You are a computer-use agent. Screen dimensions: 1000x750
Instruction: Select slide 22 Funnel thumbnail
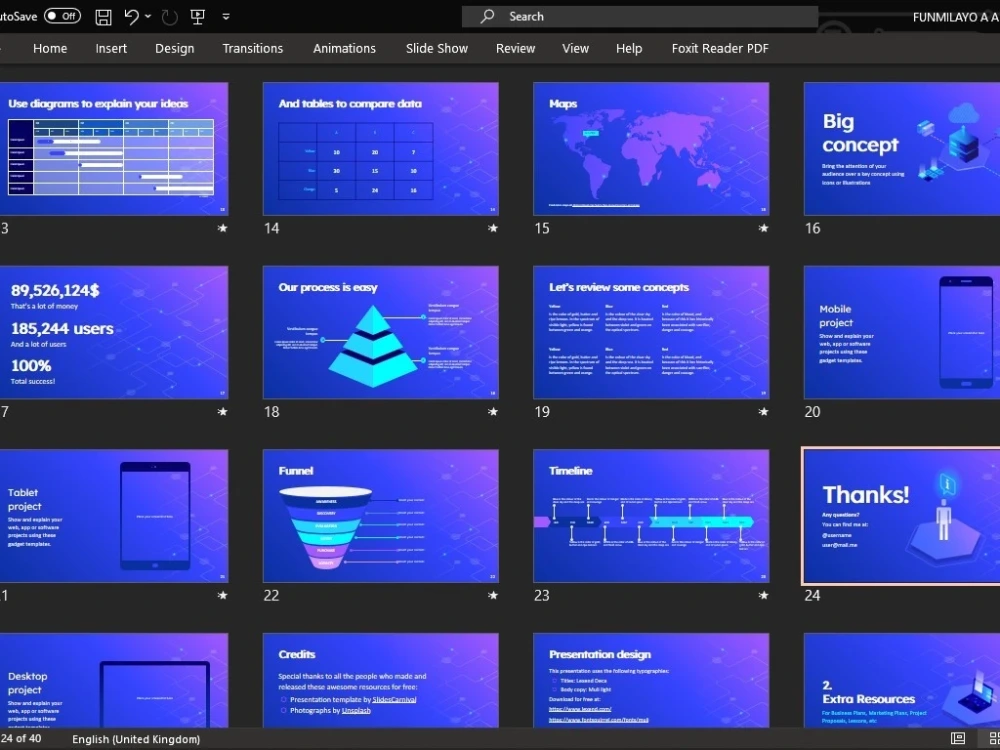click(381, 516)
